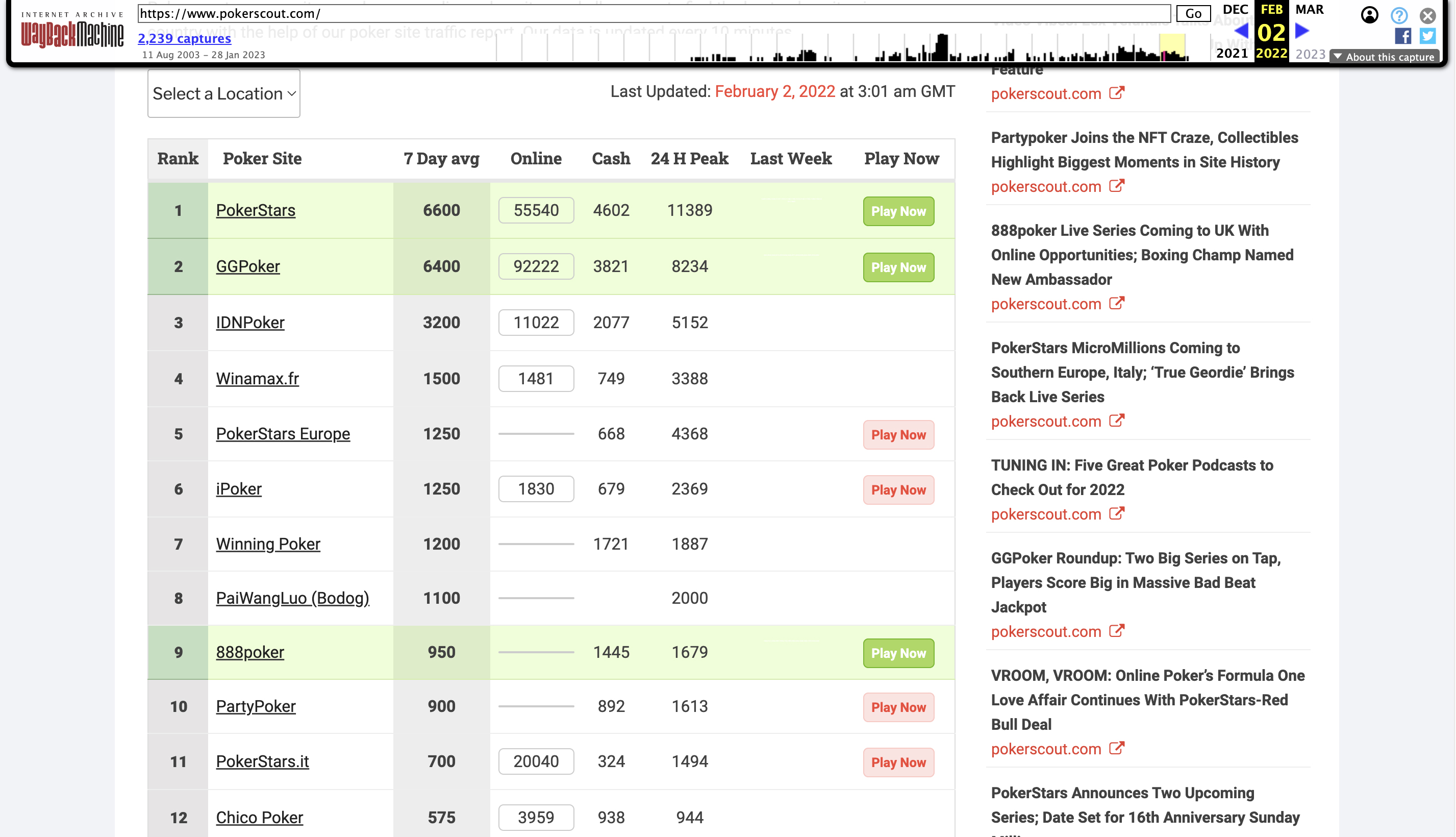
Task: Open the PokerStars site link
Action: [255, 210]
